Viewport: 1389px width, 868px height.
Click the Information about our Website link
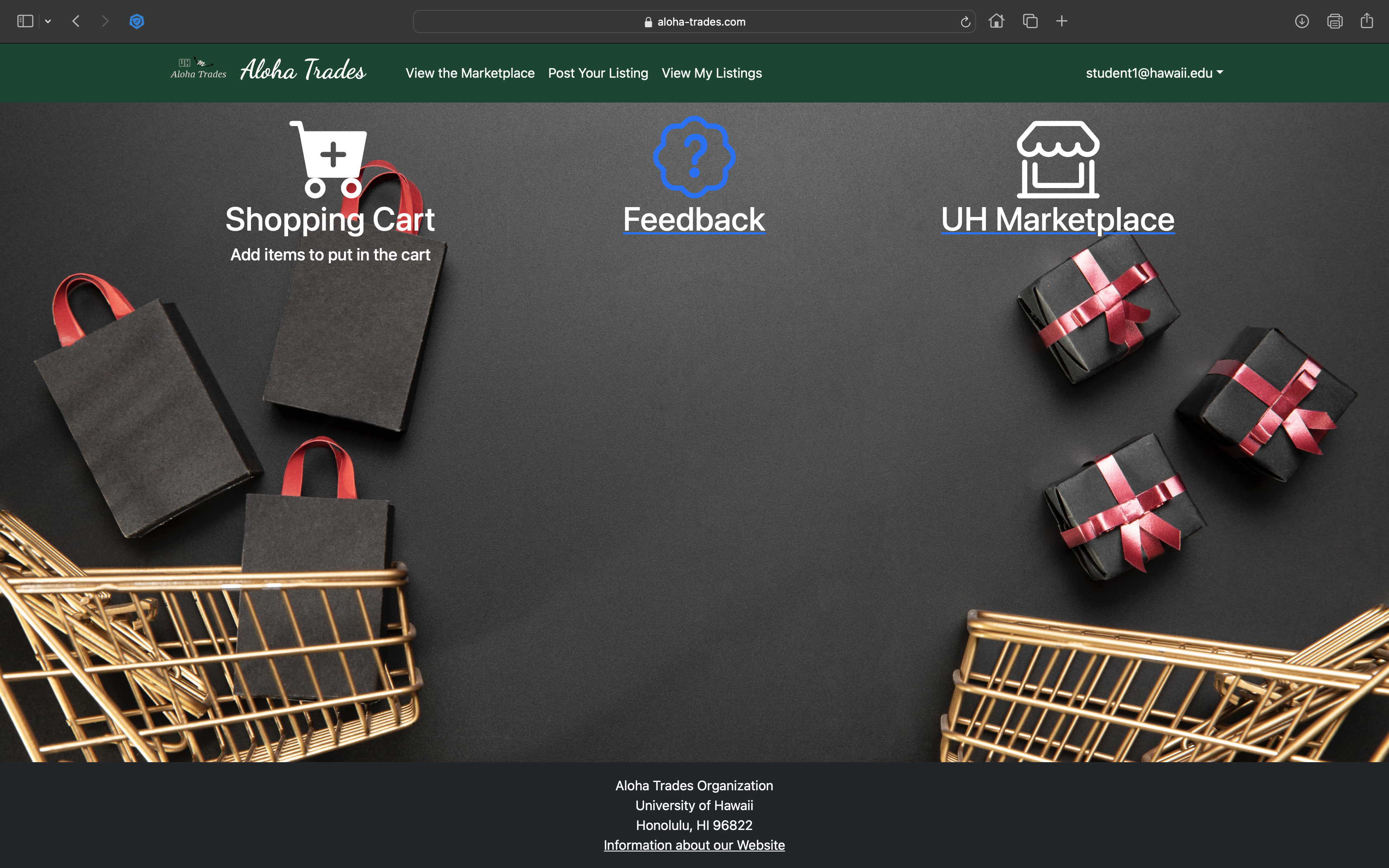(694, 844)
